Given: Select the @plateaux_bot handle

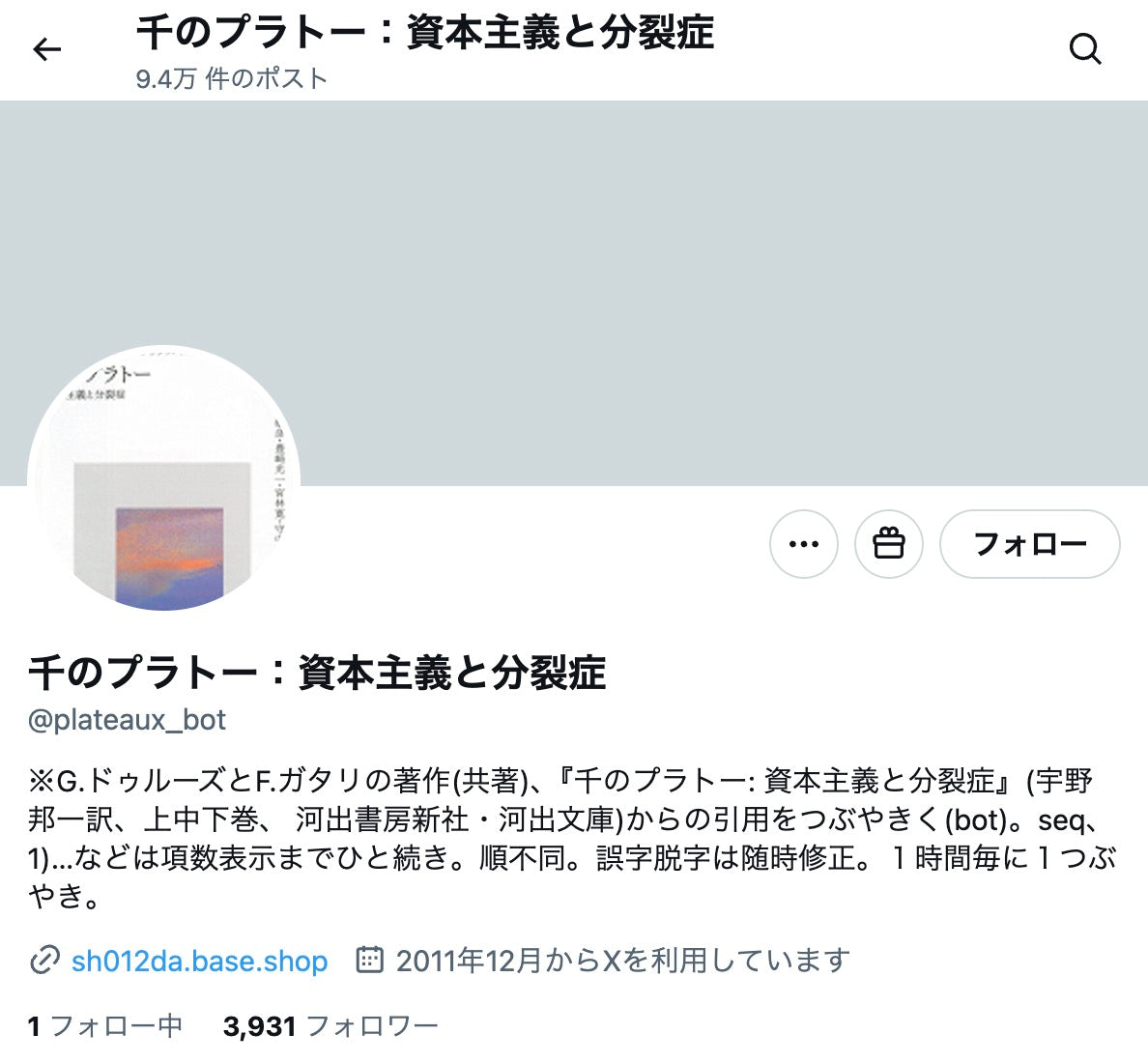Looking at the screenshot, I should tap(127, 720).
